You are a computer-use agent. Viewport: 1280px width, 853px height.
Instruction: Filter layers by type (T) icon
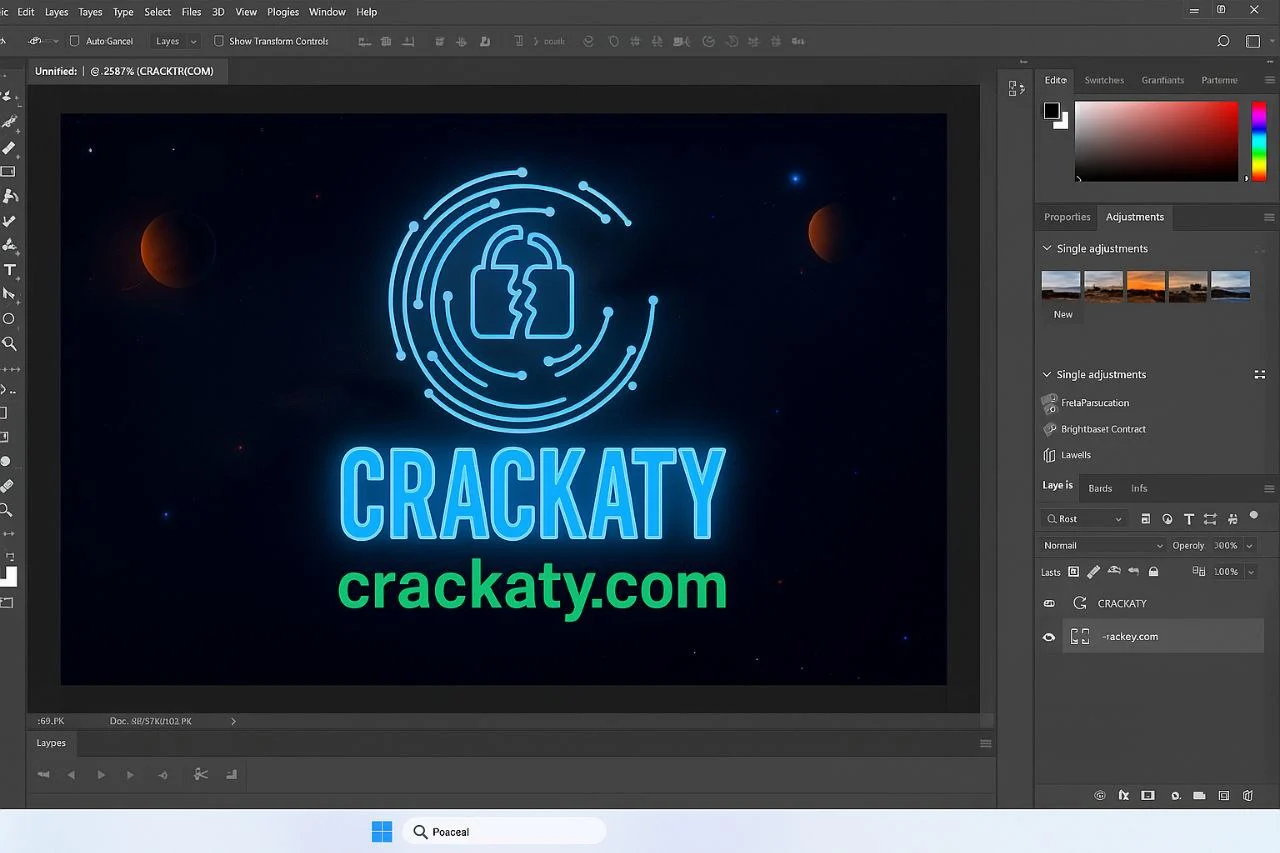[1189, 519]
